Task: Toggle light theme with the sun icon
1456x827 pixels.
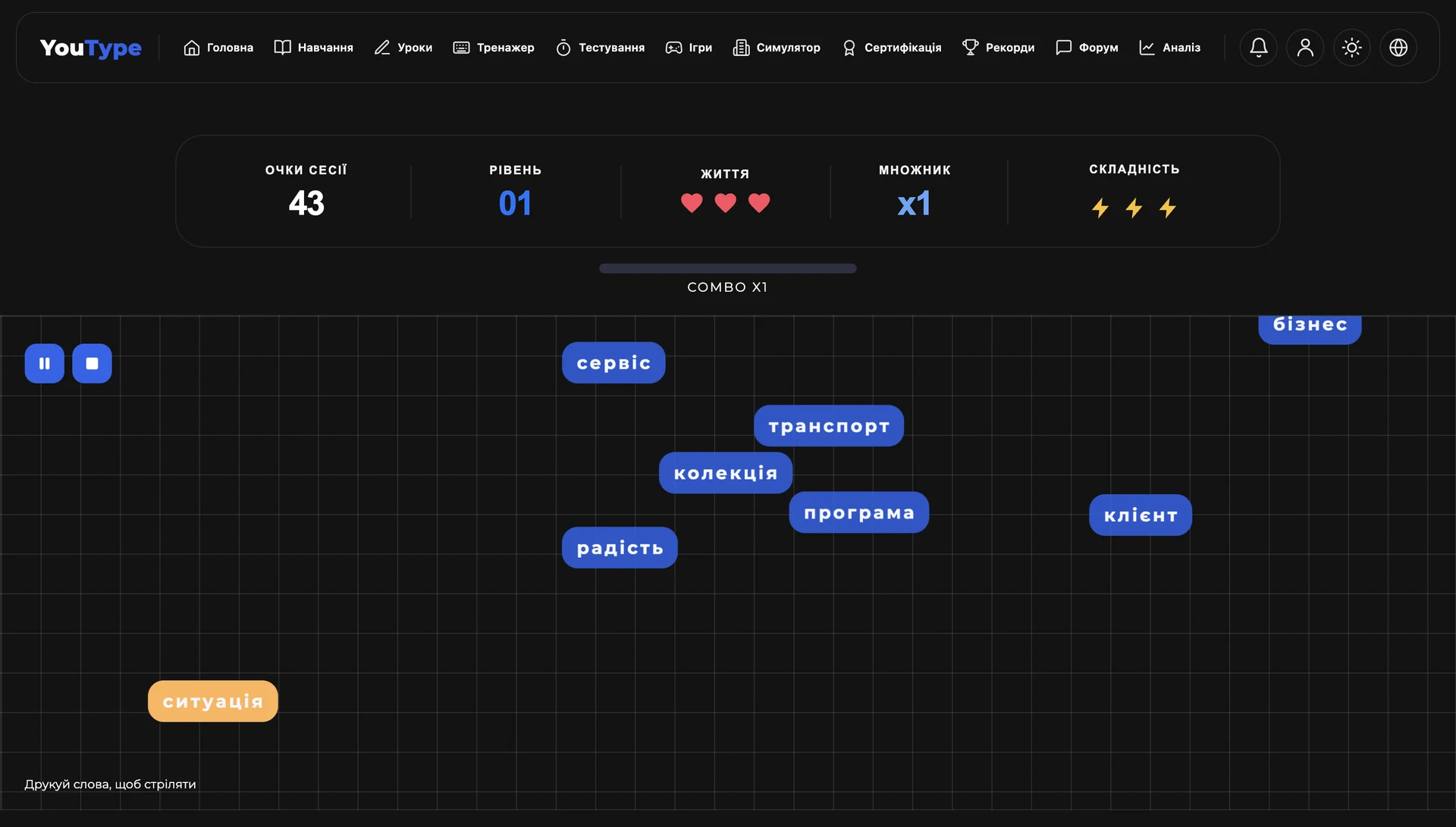Action: click(x=1351, y=47)
